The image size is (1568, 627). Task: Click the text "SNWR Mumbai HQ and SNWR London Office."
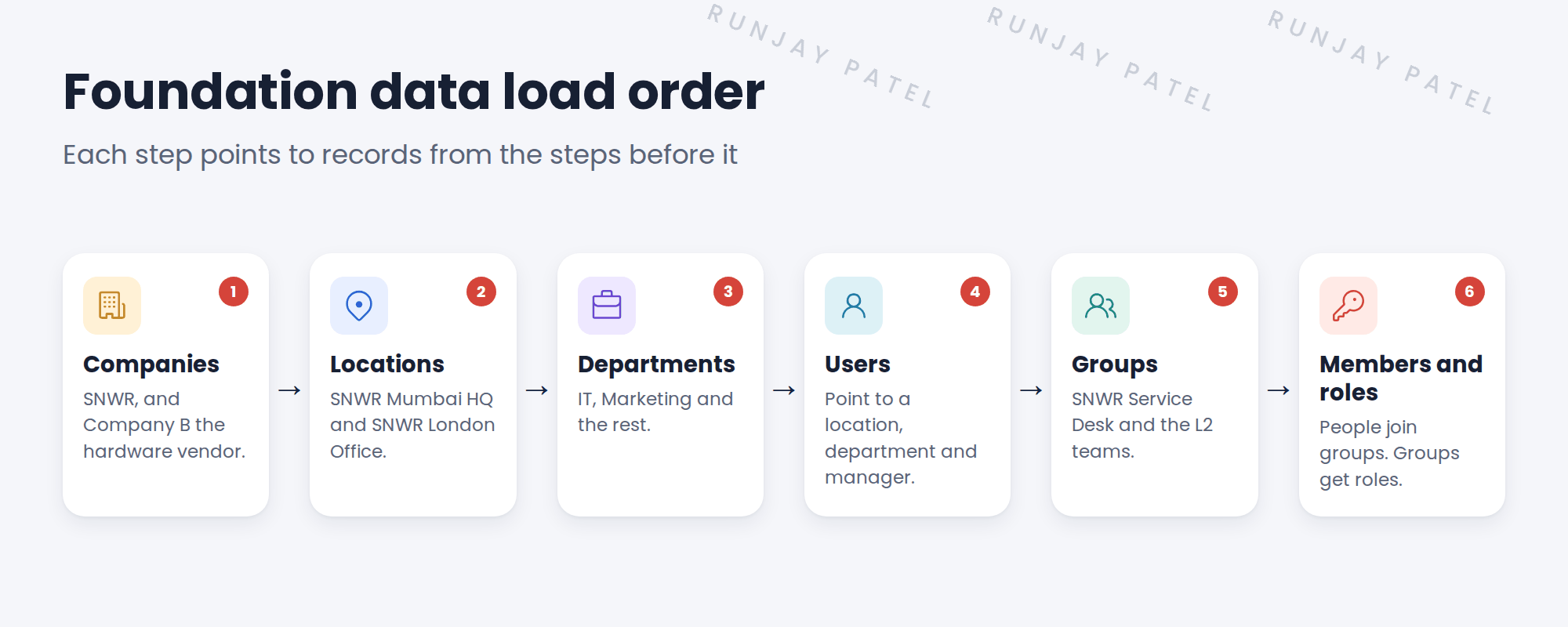pyautogui.click(x=412, y=425)
